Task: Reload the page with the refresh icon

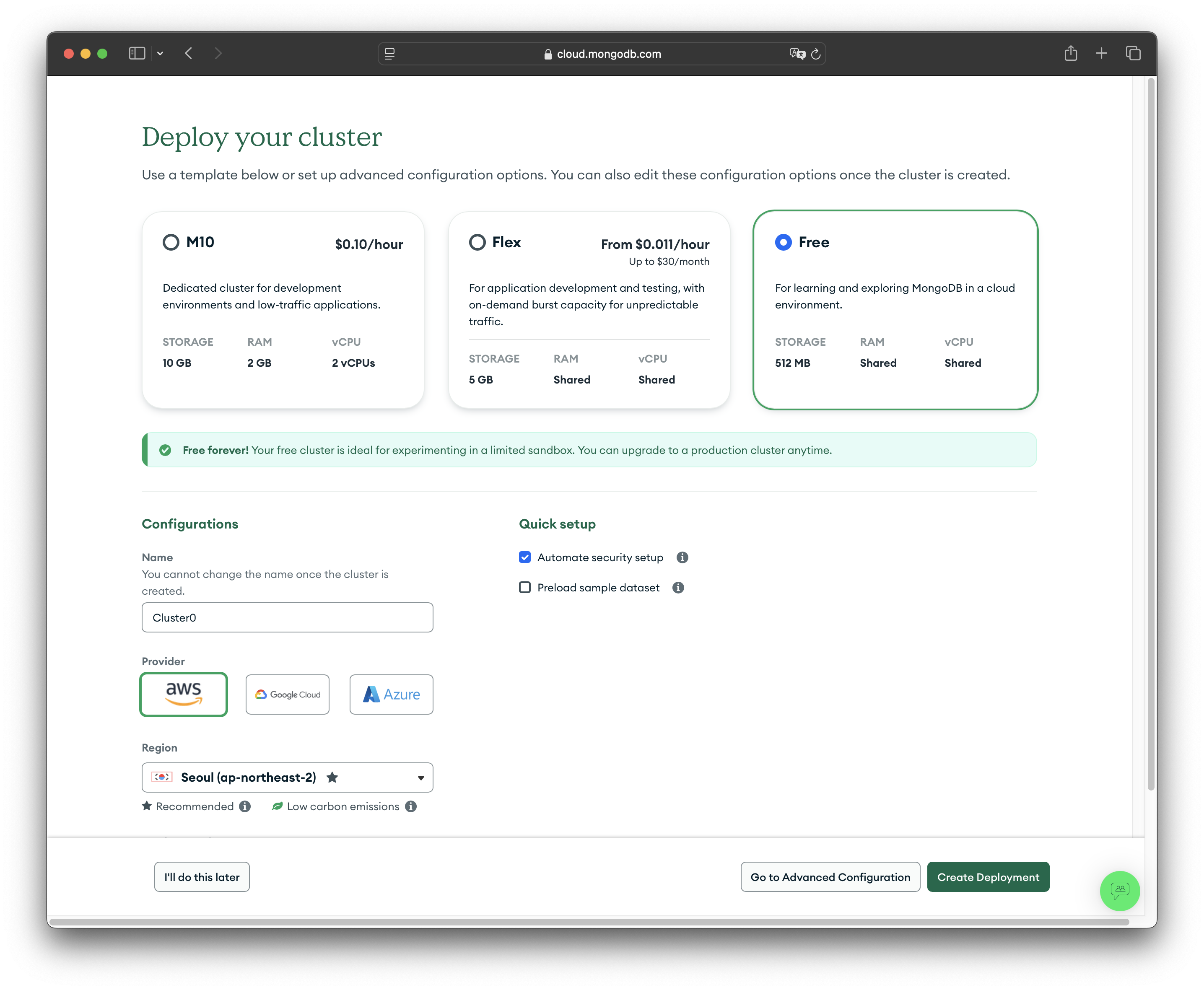Action: pyautogui.click(x=816, y=54)
